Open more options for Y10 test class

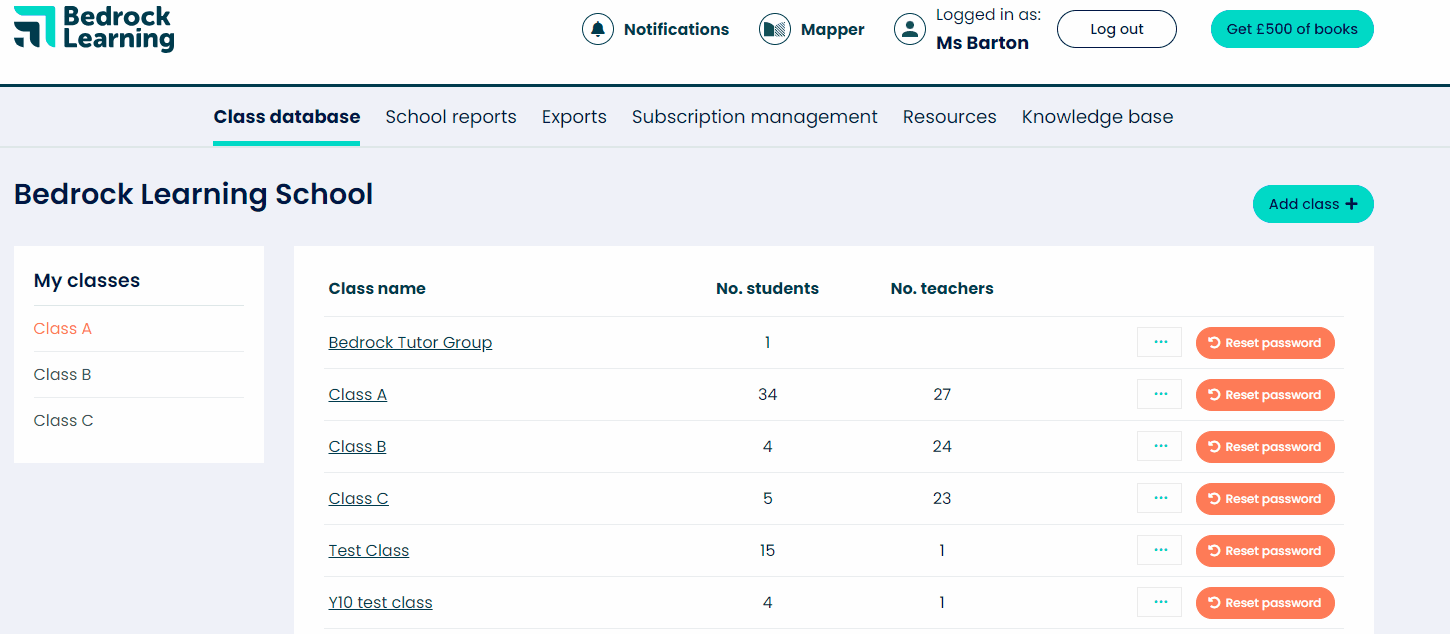point(1160,602)
